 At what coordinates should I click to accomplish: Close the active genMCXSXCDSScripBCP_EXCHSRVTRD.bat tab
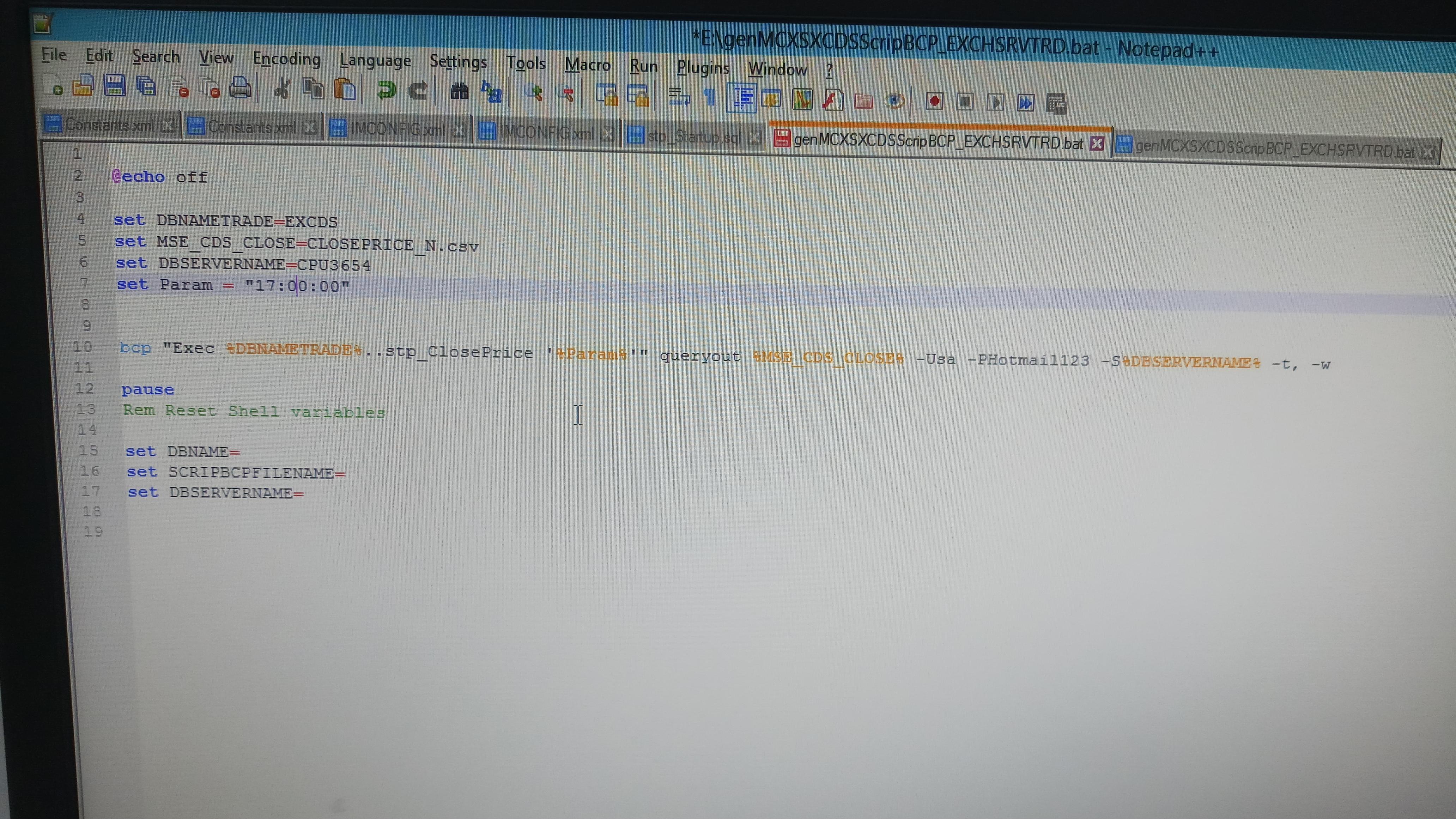click(x=1097, y=144)
